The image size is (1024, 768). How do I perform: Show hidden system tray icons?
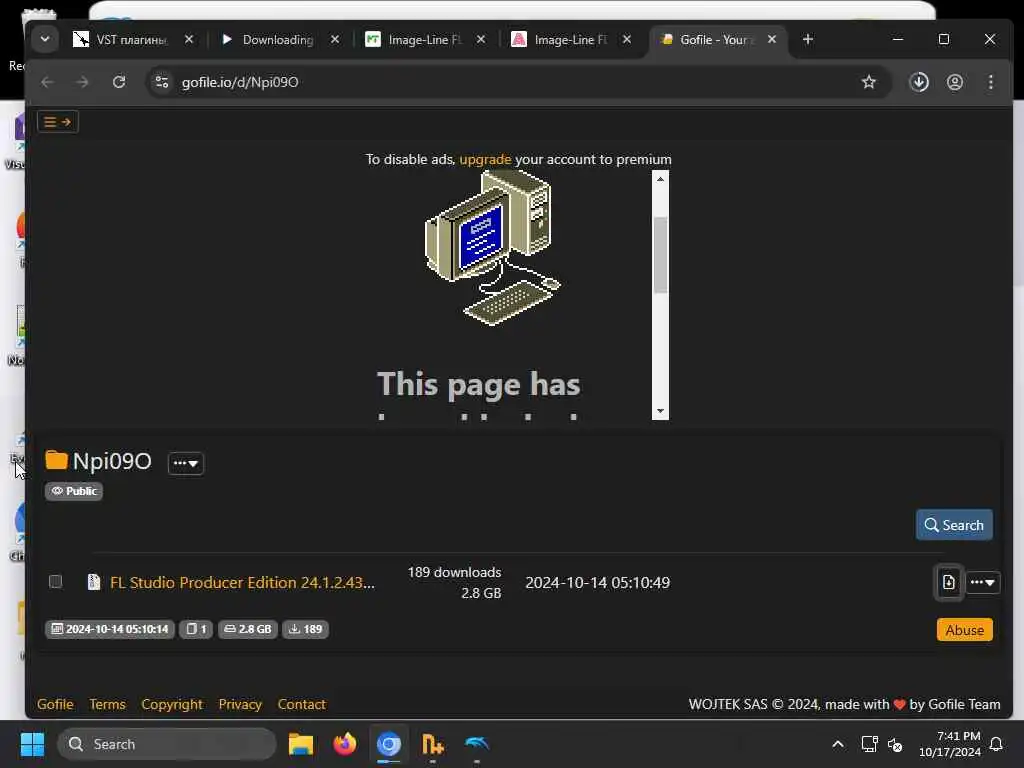(837, 744)
